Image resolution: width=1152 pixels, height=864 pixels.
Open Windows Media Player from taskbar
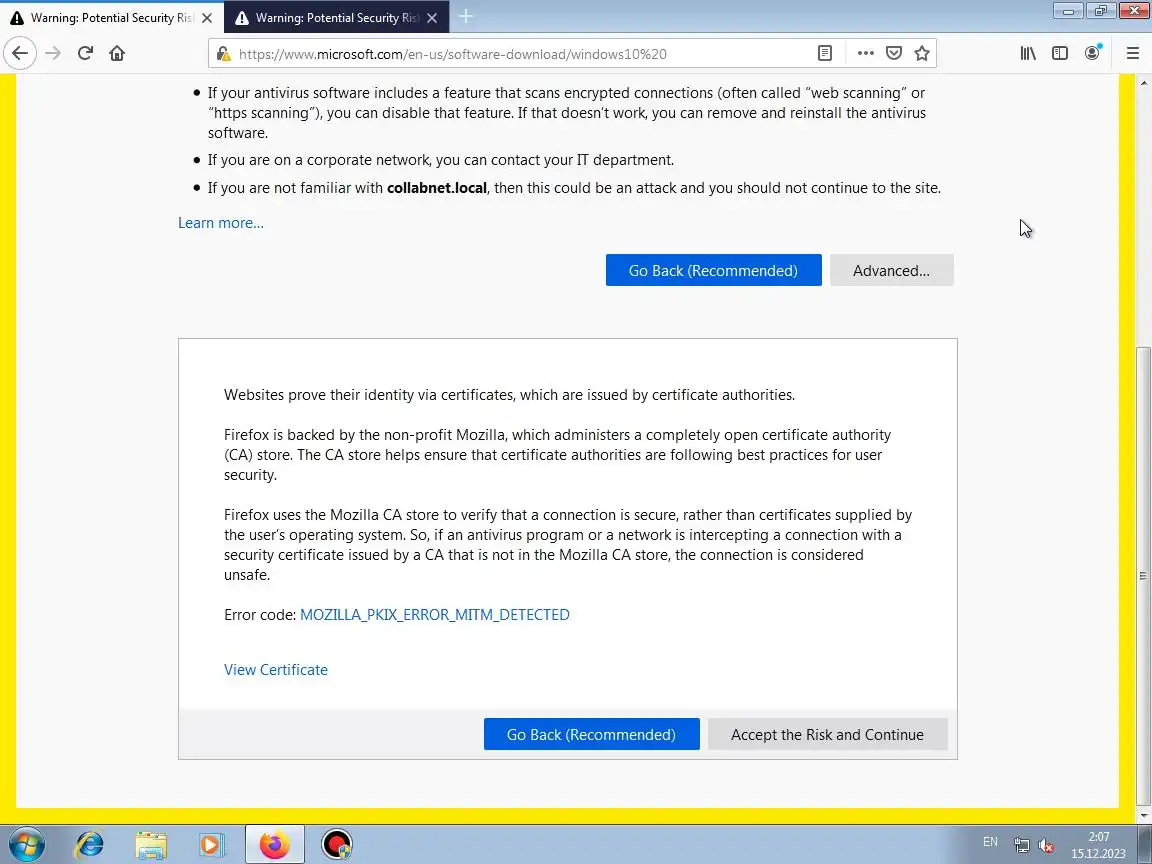(212, 845)
